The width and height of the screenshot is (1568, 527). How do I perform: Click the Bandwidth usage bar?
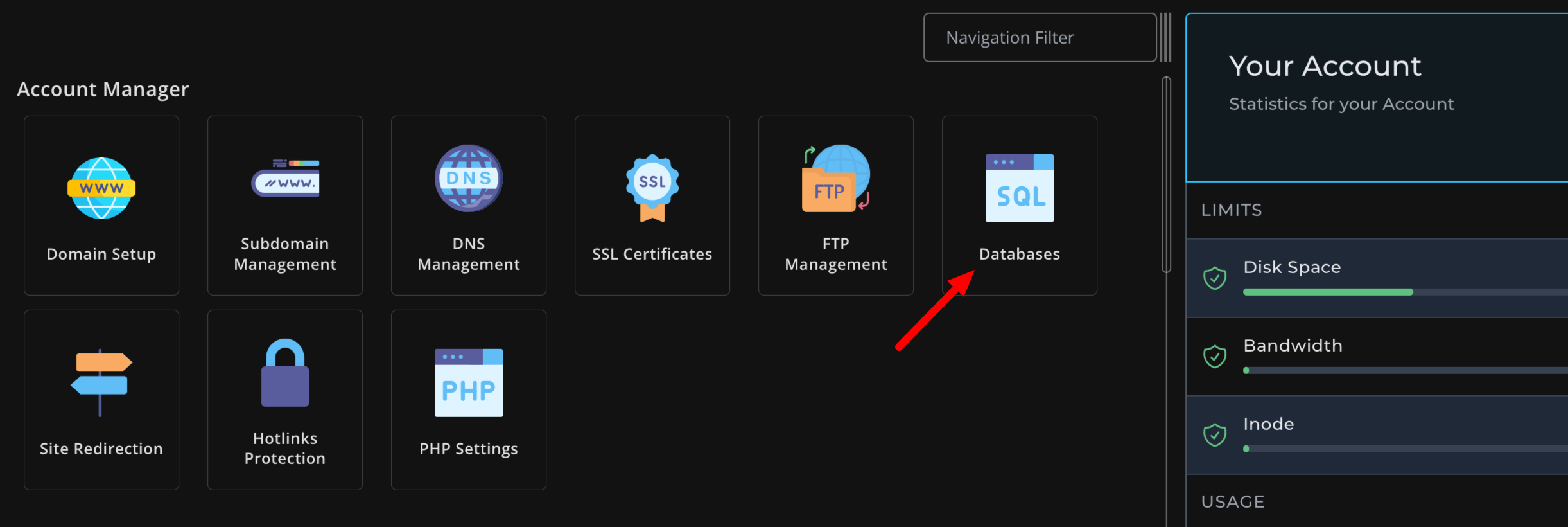1406,370
